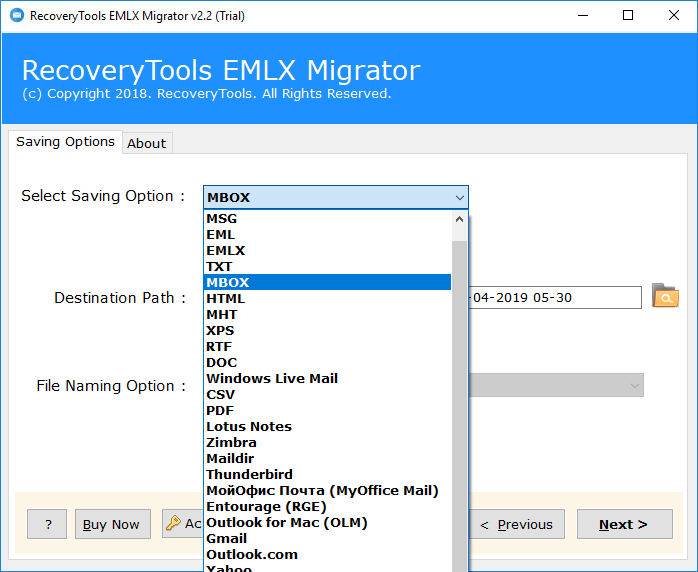
Task: Click the Next button
Action: (625, 524)
